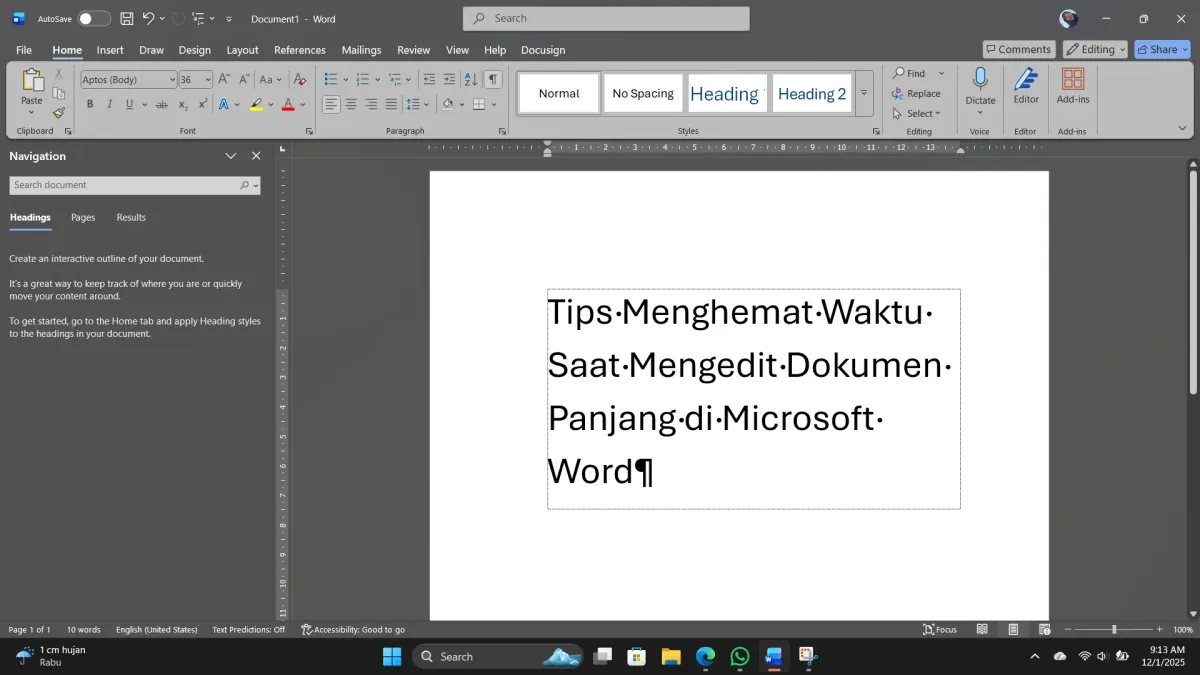1200x675 pixels.
Task: Click the Cut scissors icon
Action: (x=59, y=74)
